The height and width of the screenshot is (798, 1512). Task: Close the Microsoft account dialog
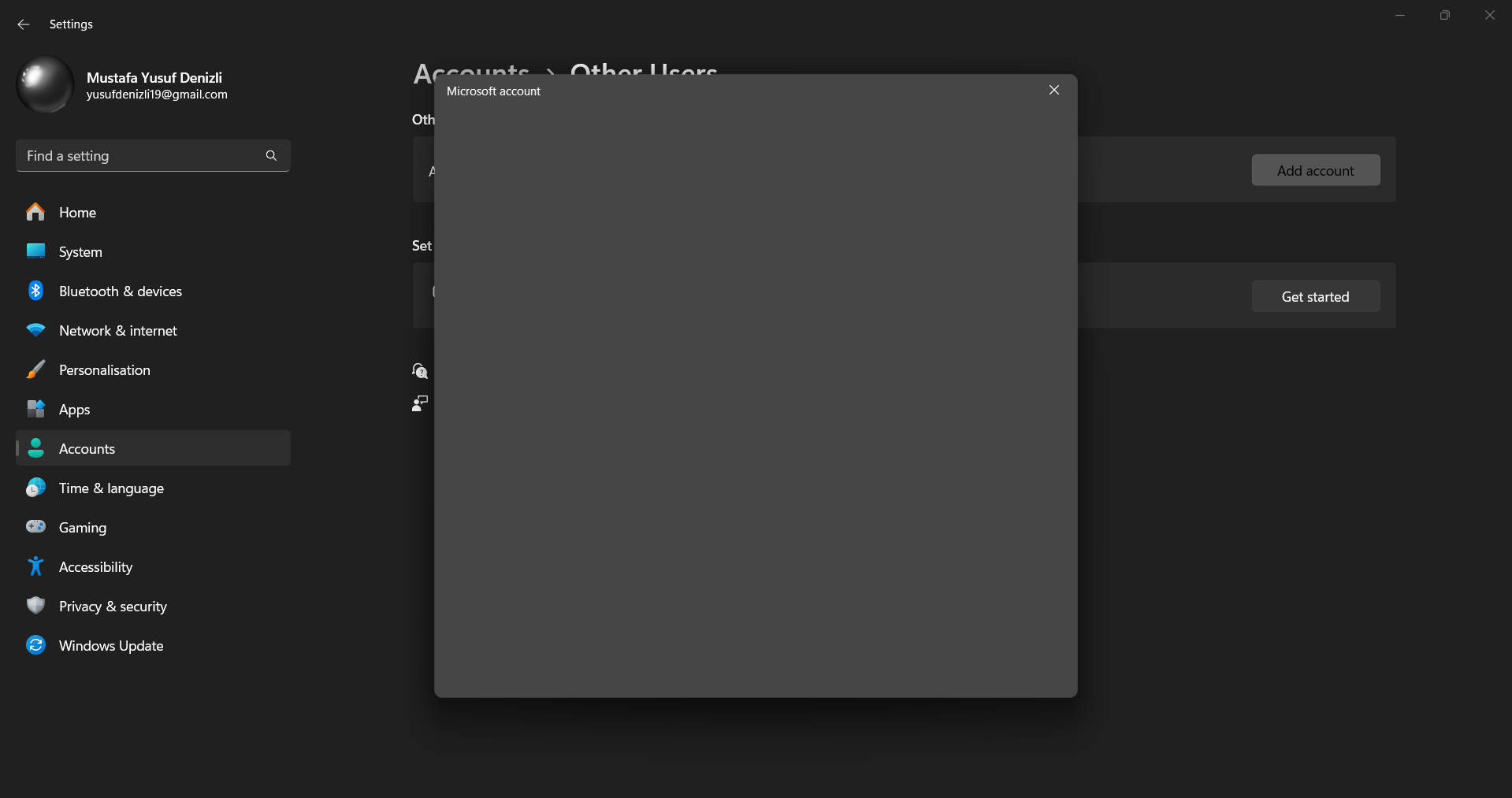[1053, 90]
